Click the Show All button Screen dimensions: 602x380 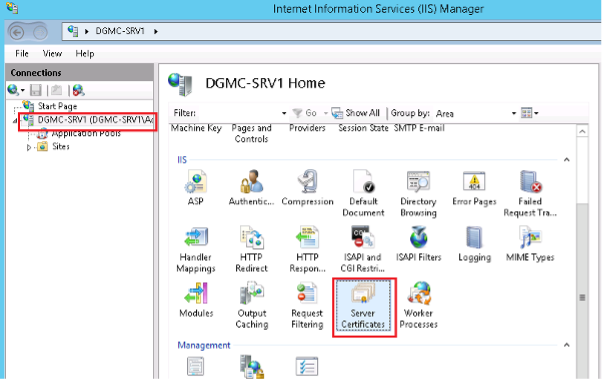pyautogui.click(x=356, y=113)
